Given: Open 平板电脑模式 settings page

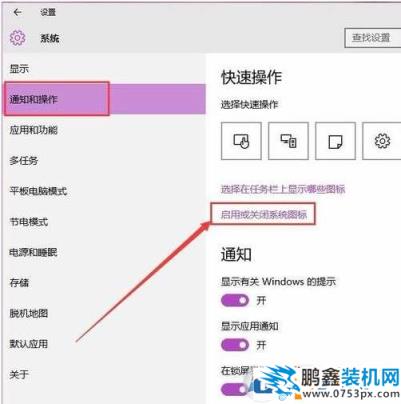Looking at the screenshot, I should click(38, 191).
